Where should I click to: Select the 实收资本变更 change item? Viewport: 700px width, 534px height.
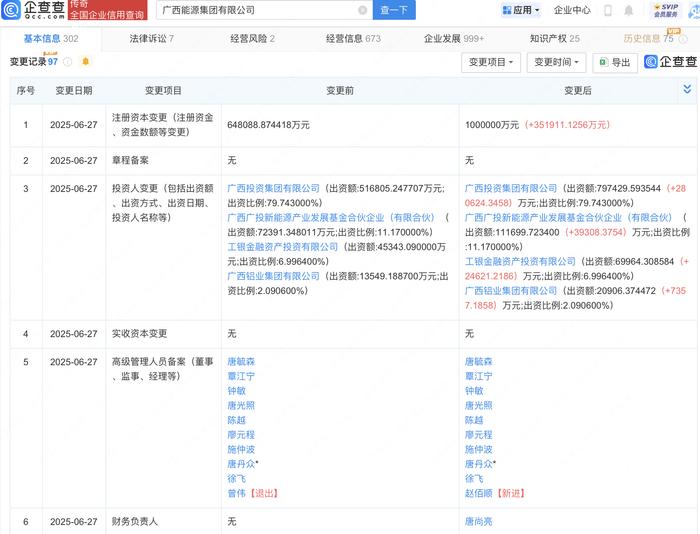point(139,334)
